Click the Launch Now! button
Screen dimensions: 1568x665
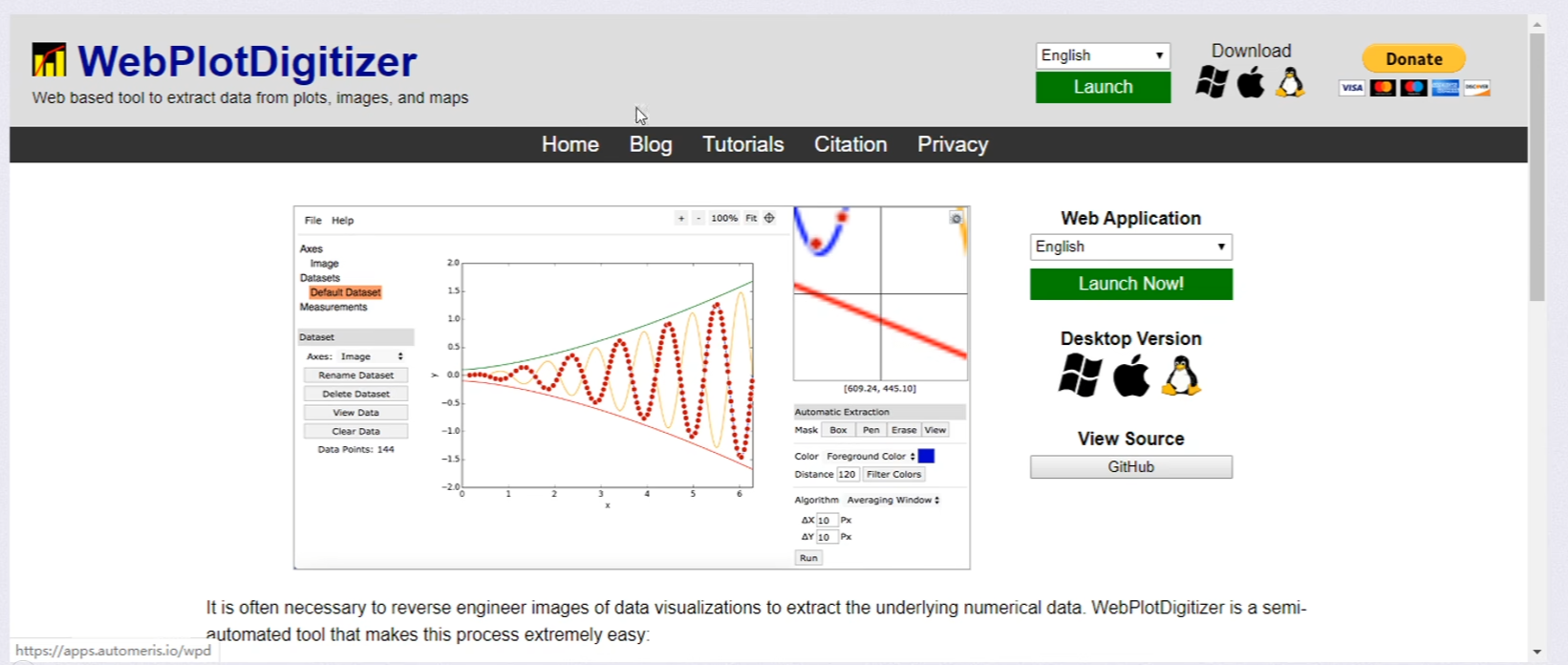tap(1130, 284)
